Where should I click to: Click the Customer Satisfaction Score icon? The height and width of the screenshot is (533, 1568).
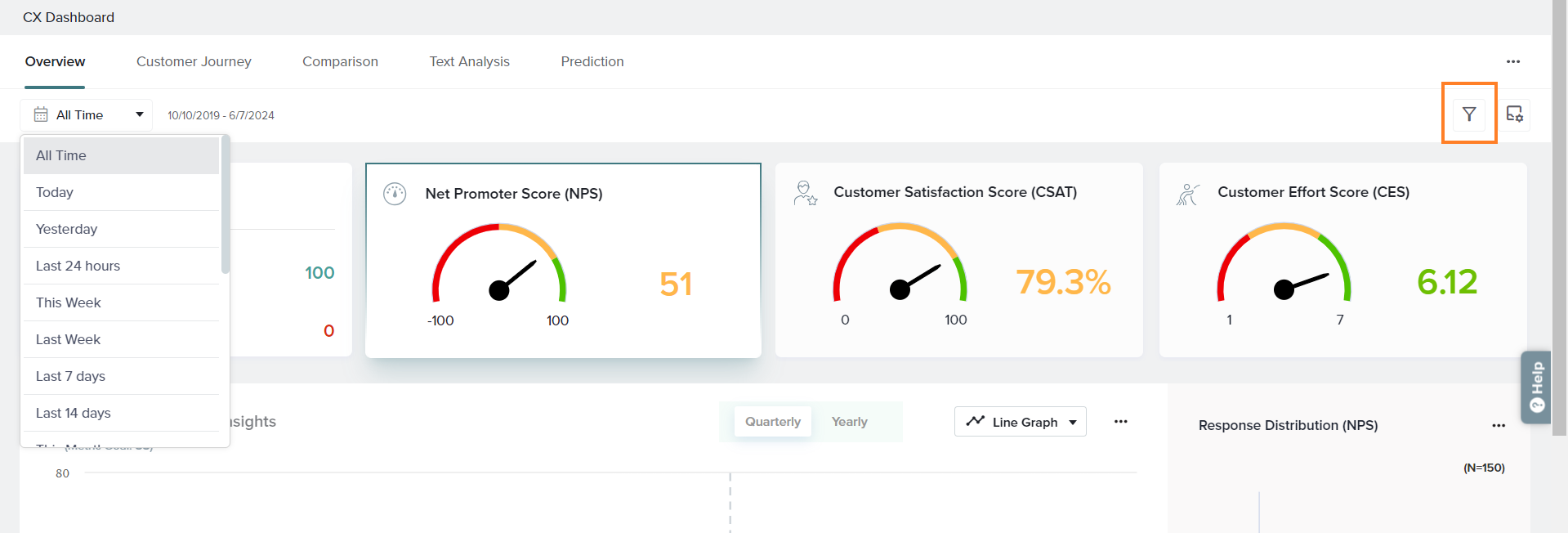tap(805, 193)
